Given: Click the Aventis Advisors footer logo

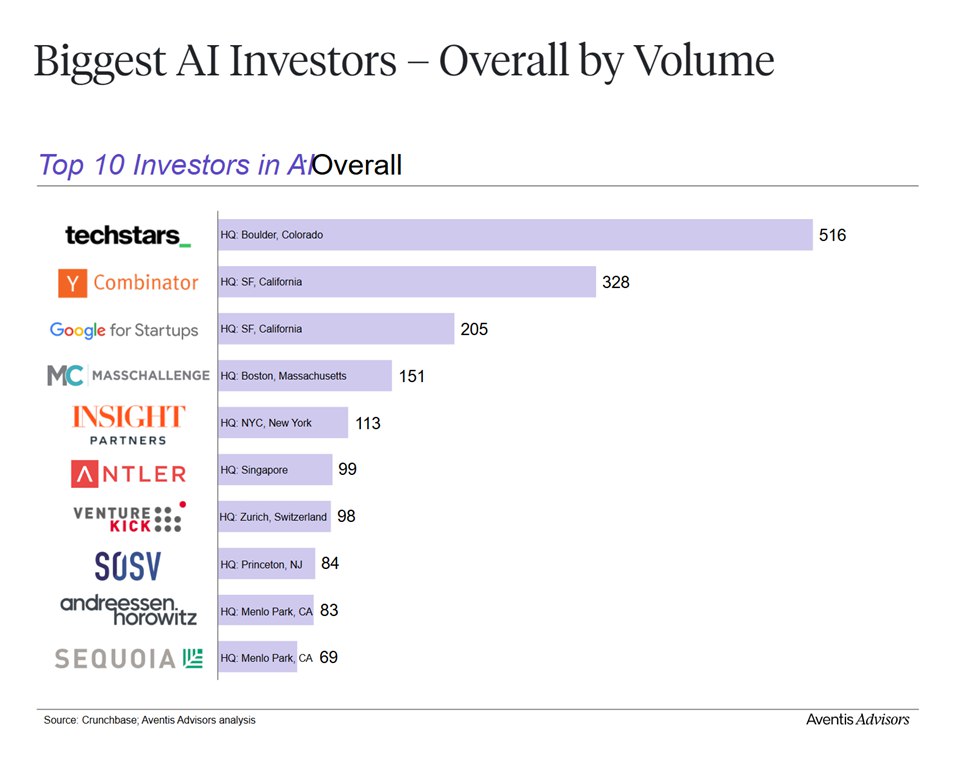Looking at the screenshot, I should [x=857, y=719].
